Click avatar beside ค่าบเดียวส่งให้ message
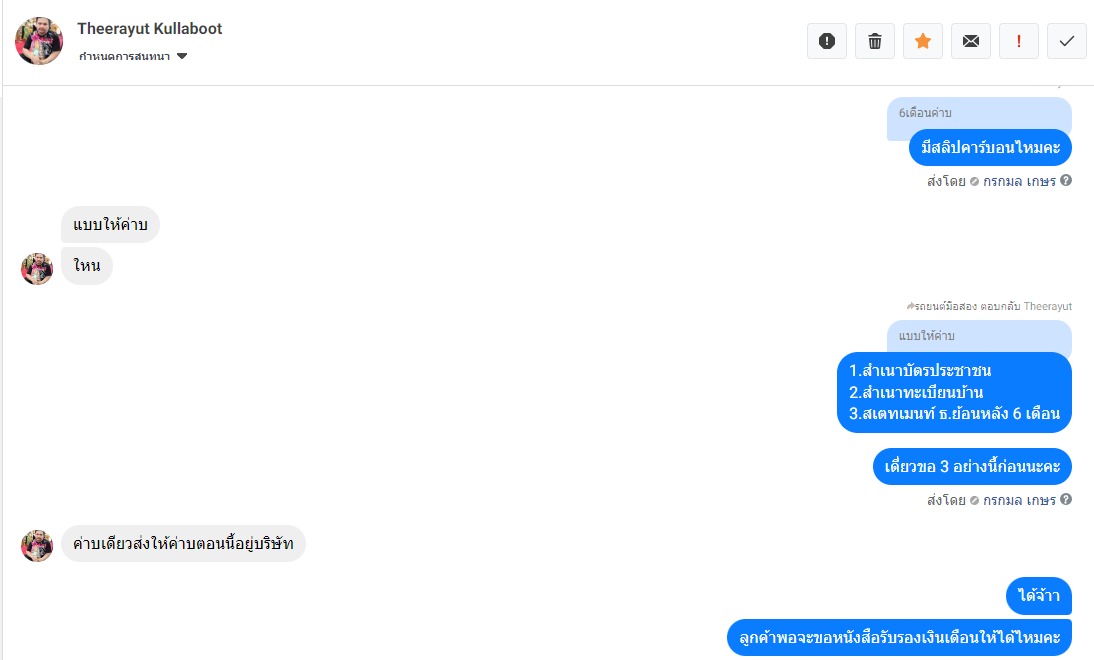The image size is (1094, 660). coord(37,546)
